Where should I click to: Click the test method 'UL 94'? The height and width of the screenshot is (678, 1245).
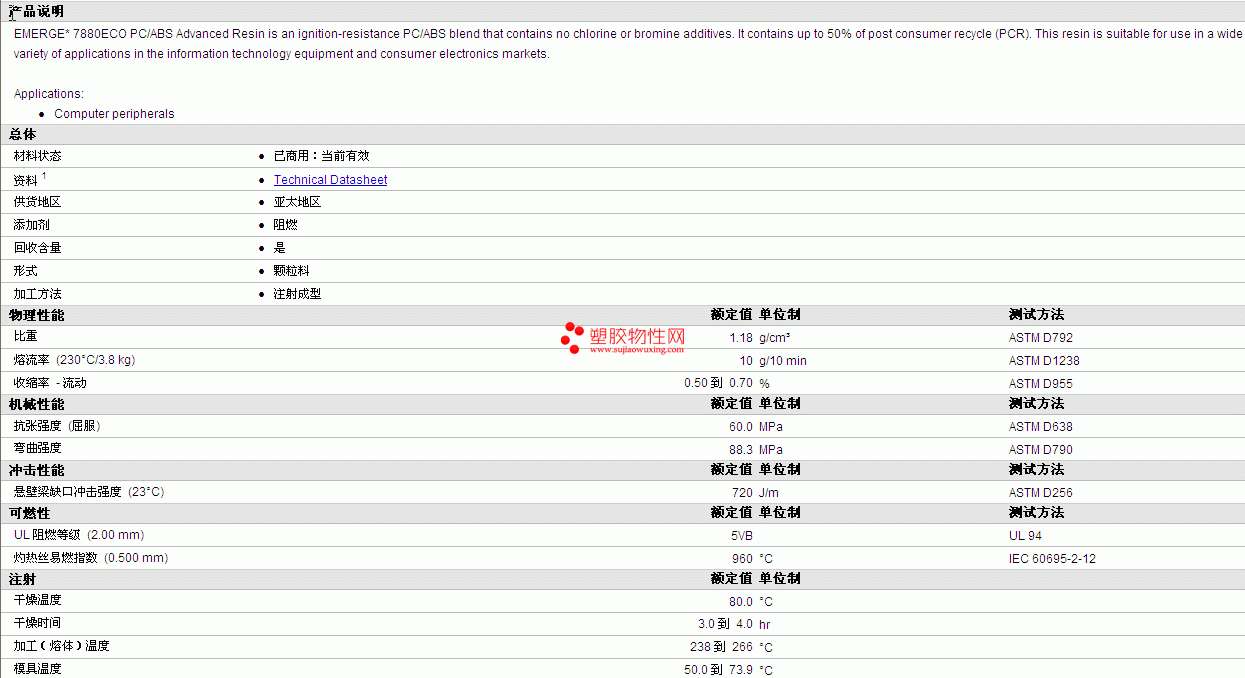pos(1025,536)
